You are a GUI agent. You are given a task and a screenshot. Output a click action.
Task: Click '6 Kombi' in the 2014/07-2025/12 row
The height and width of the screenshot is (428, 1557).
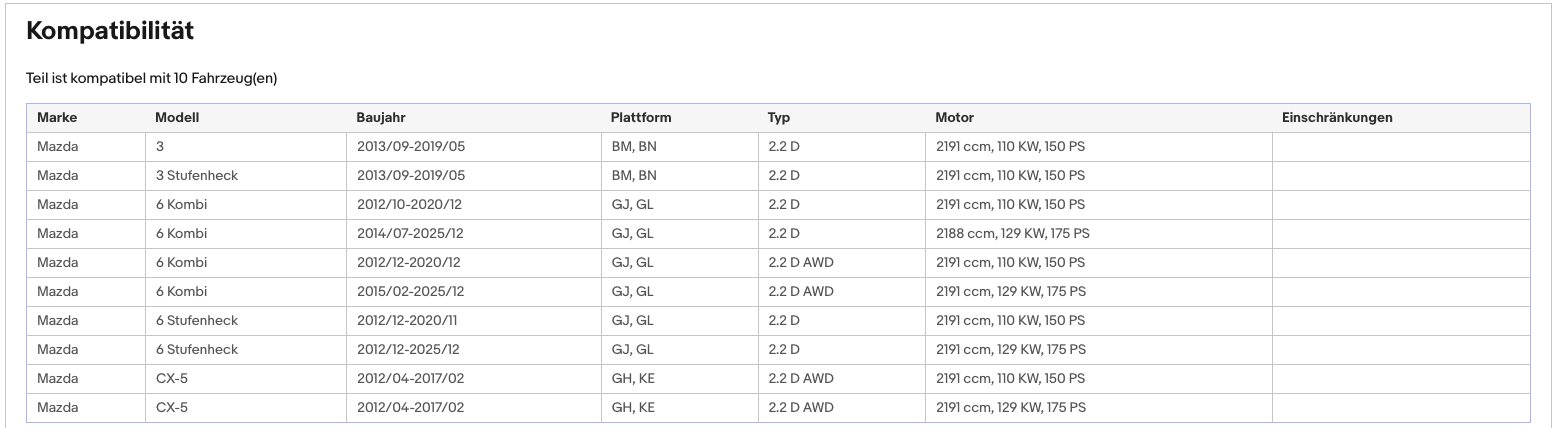click(x=182, y=234)
